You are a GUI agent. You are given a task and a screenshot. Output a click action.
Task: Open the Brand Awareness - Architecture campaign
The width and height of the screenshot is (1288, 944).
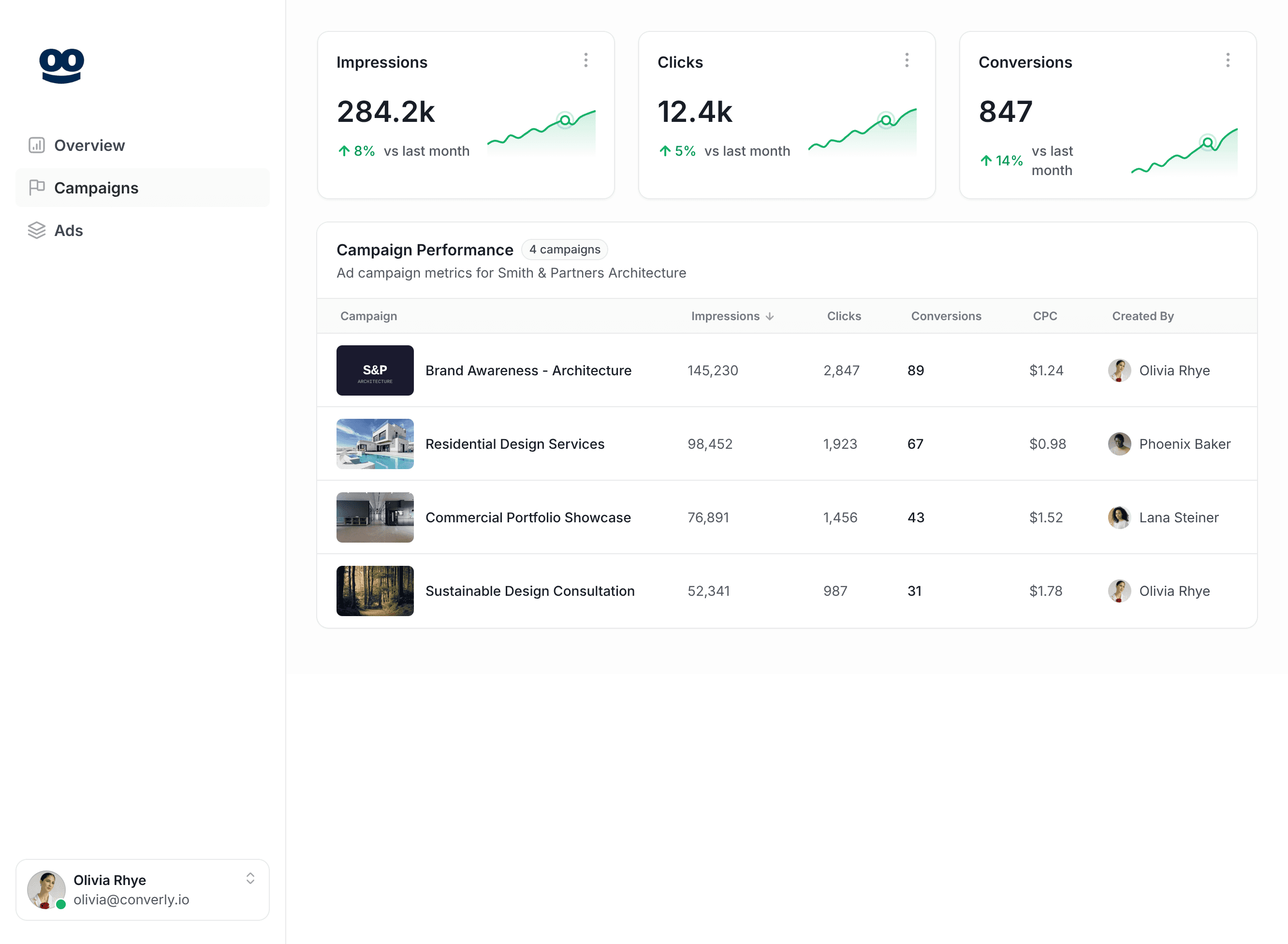(x=528, y=370)
